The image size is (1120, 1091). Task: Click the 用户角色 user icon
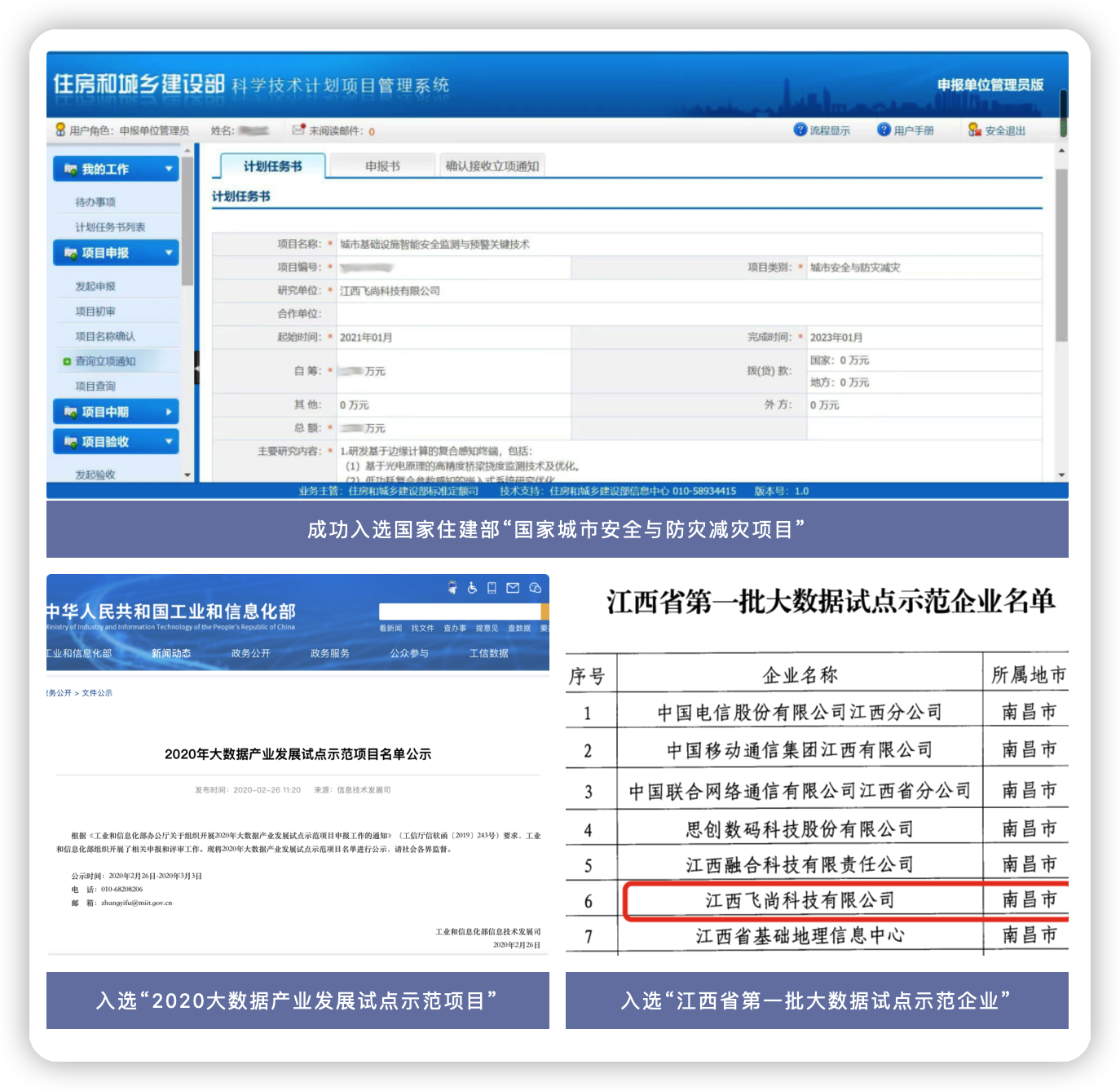point(60,130)
